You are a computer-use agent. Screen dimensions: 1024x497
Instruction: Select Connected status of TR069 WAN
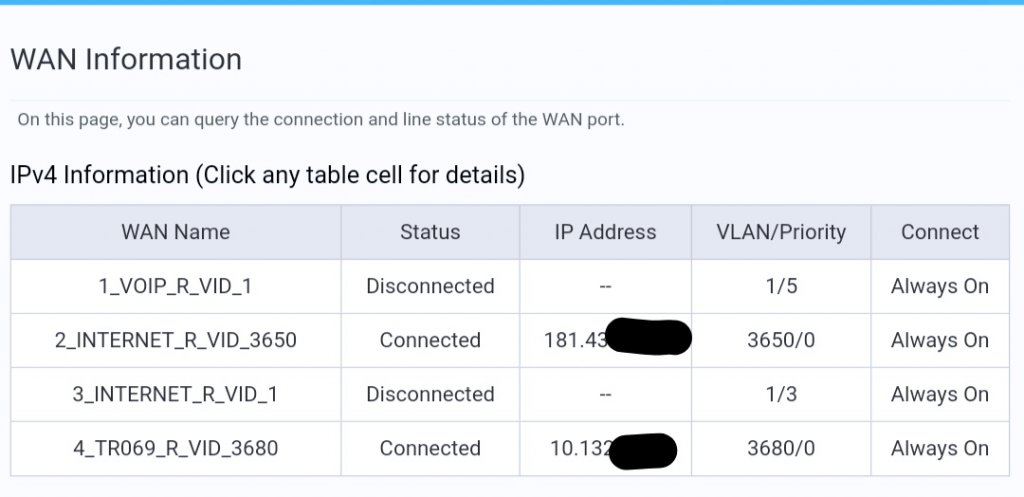coord(430,449)
